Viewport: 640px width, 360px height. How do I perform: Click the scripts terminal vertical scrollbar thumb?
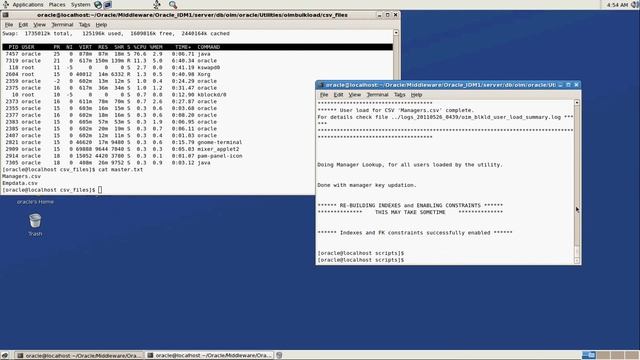click(577, 251)
